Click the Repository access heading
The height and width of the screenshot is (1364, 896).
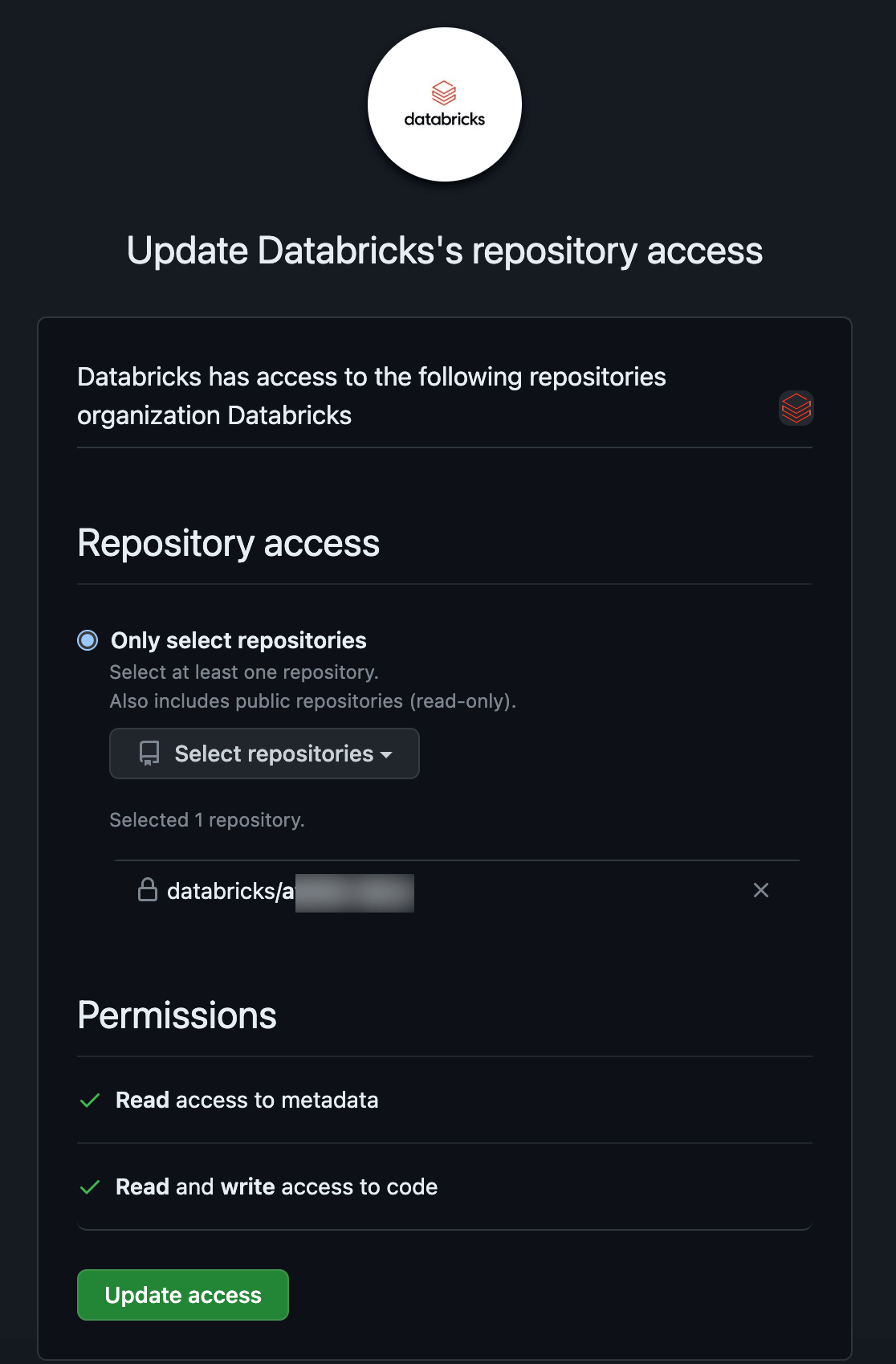(228, 543)
